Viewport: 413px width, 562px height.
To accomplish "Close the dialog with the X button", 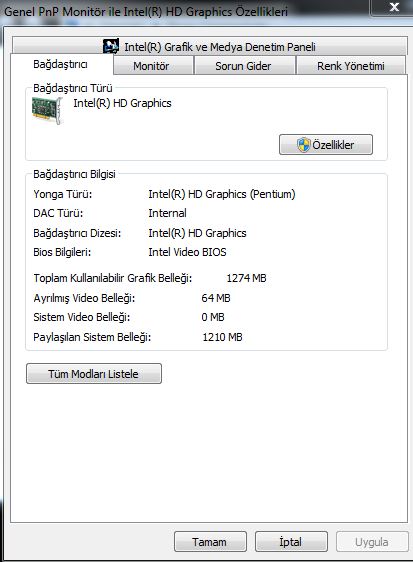I will coord(394,7).
